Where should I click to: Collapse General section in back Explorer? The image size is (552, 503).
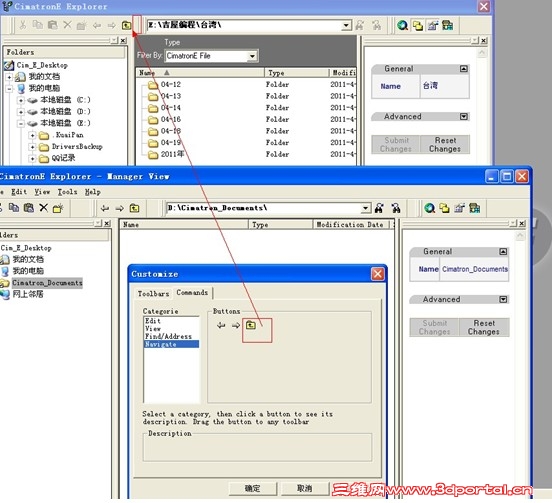(464, 69)
